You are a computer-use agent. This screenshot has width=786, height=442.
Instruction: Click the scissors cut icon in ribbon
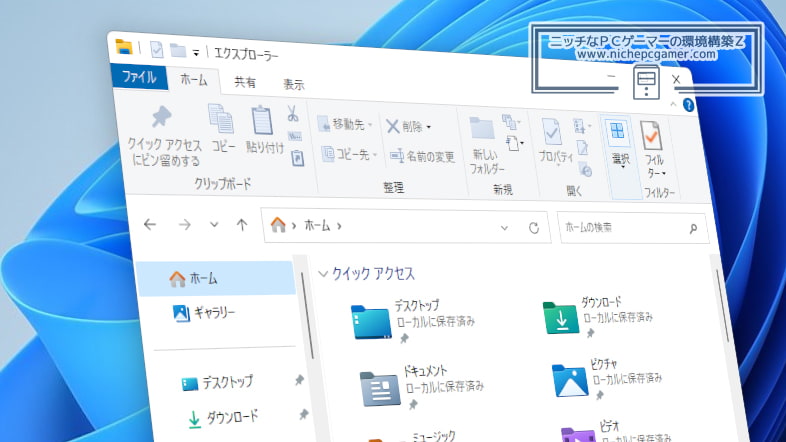click(292, 113)
